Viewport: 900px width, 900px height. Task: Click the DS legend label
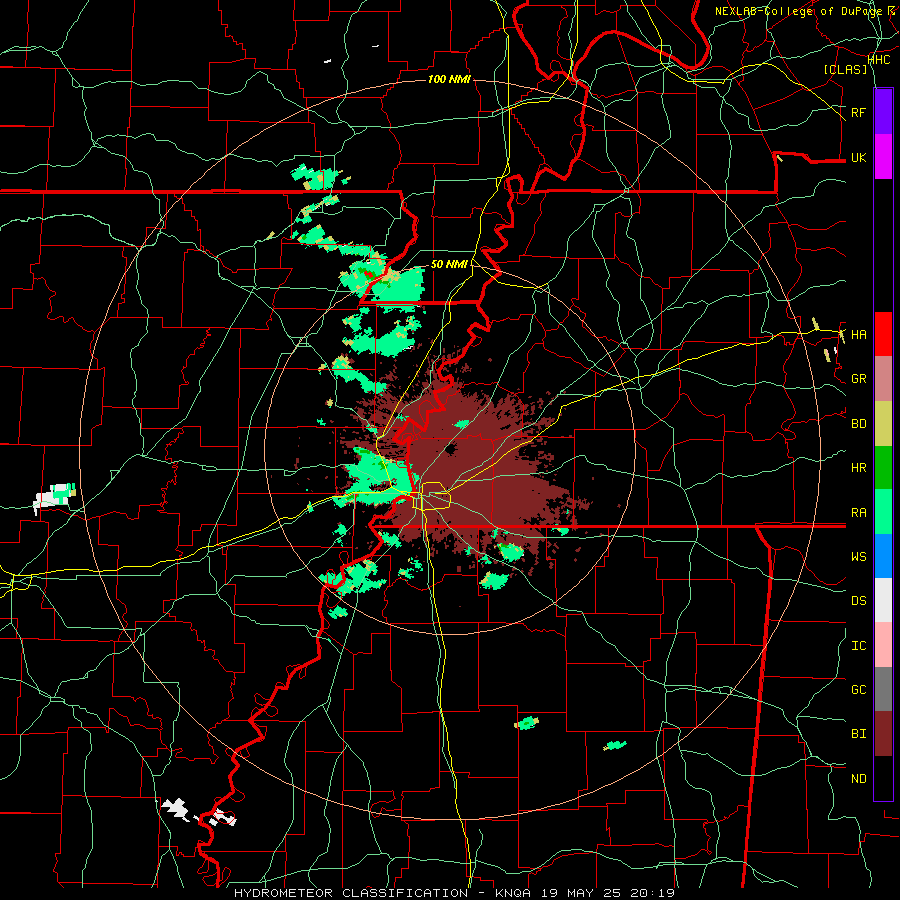point(858,600)
